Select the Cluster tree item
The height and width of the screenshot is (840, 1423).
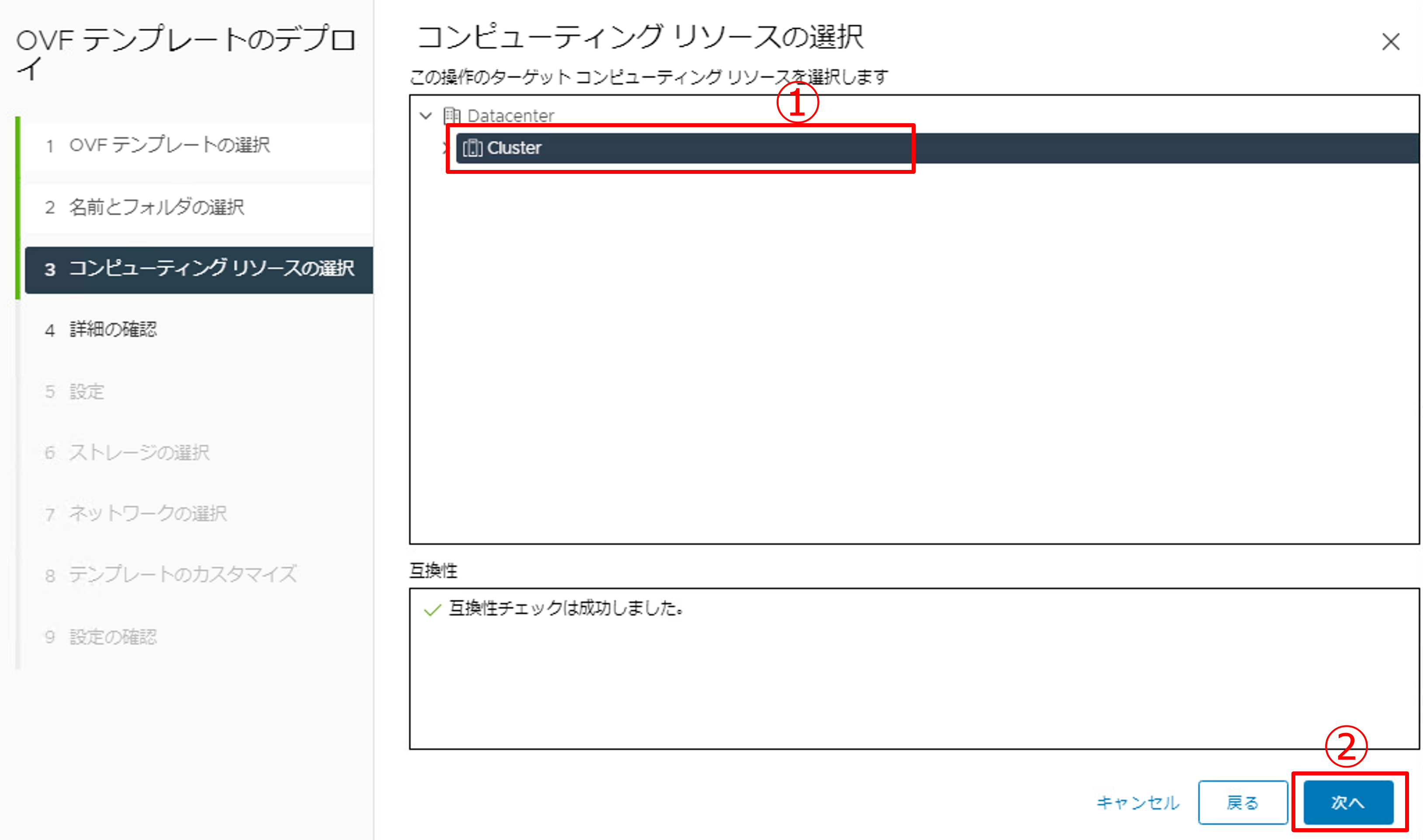[514, 148]
